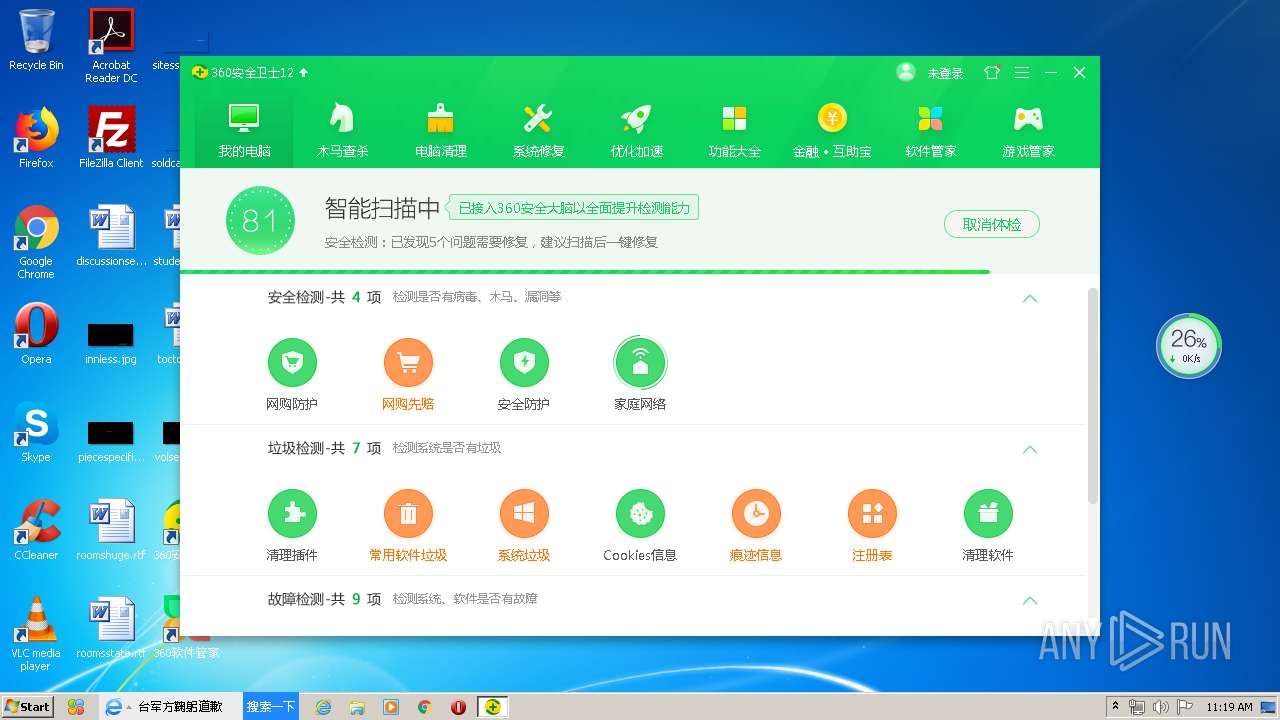Screen dimensions: 1280x720
Task: Click the taskbar clock showing 11:19 AM
Action: 1229,707
